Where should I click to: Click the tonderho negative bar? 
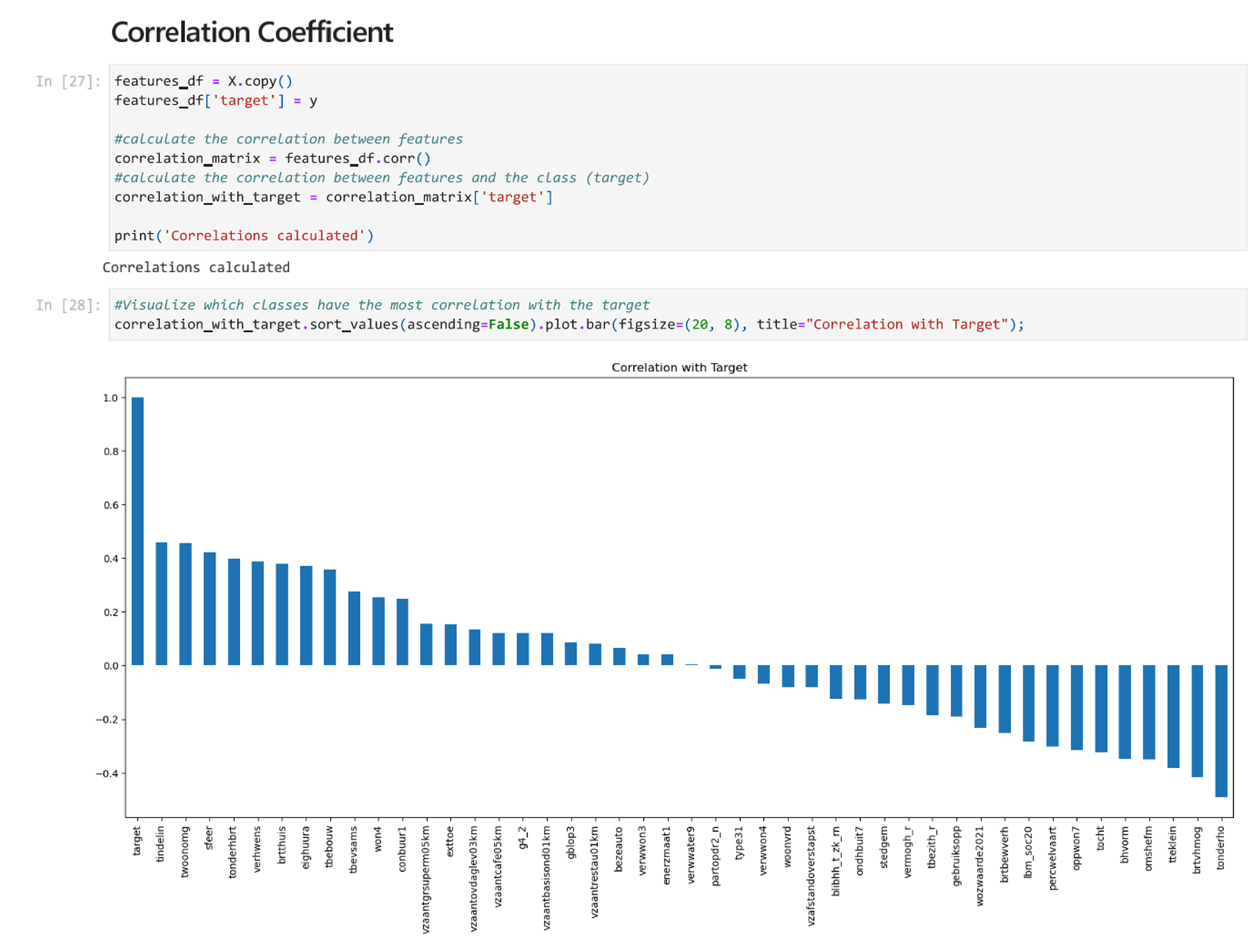tap(1221, 730)
